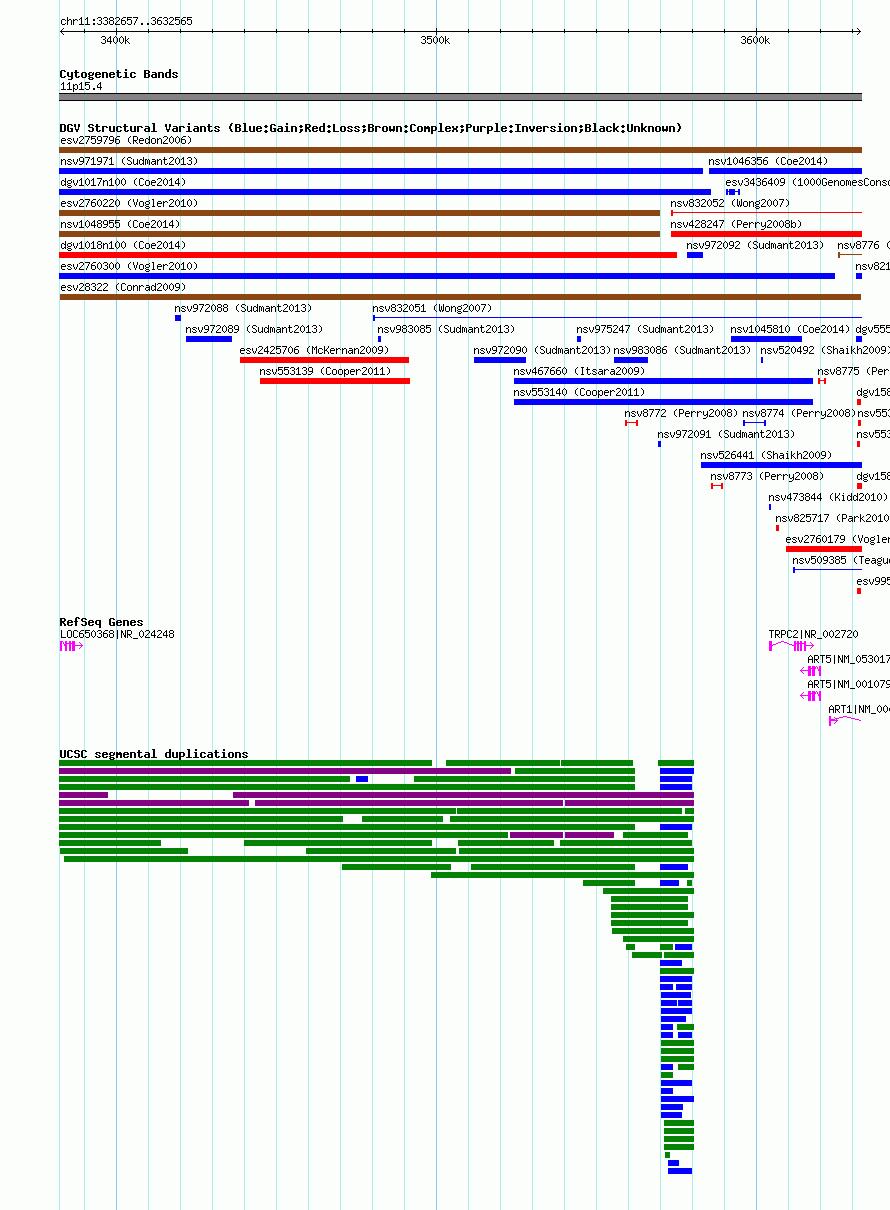Screen dimensions: 890x1210
Task: Open the TRPC2|NR_002720 gene label
Action: tap(813, 634)
